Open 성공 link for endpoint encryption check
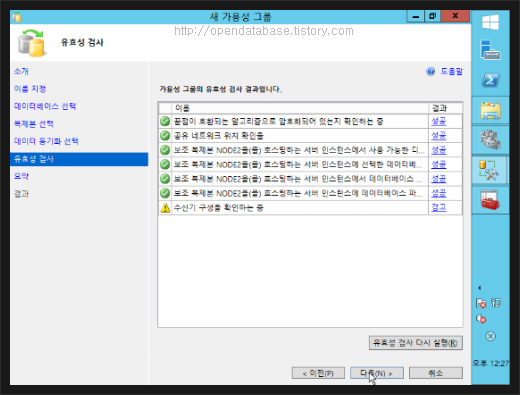520x395 pixels. pos(438,121)
